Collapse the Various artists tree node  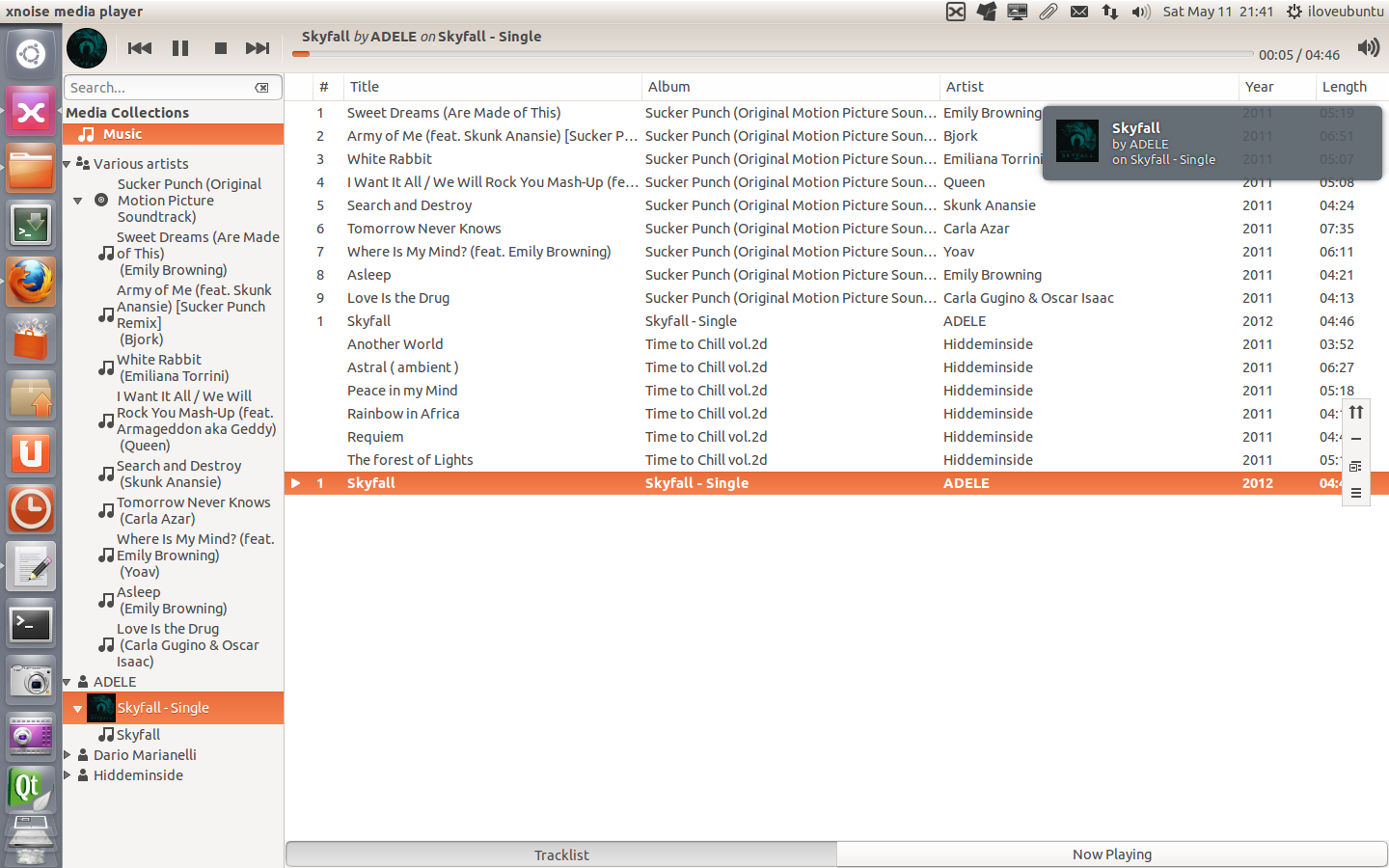[67, 164]
